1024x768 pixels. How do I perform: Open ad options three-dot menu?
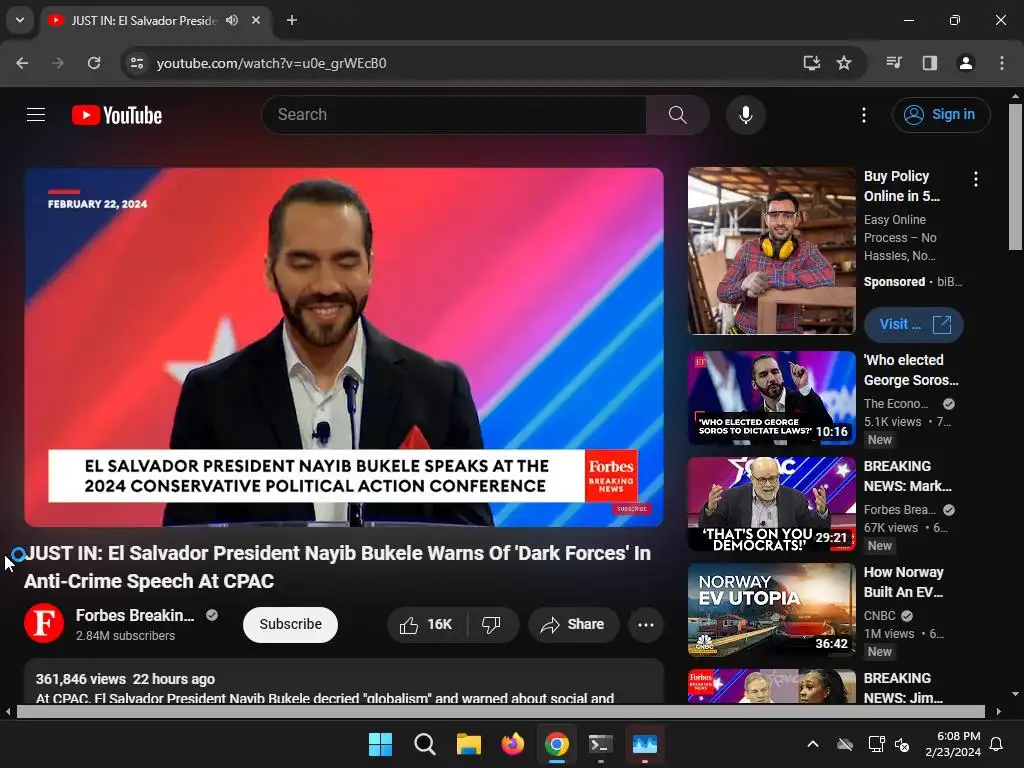[x=976, y=179]
